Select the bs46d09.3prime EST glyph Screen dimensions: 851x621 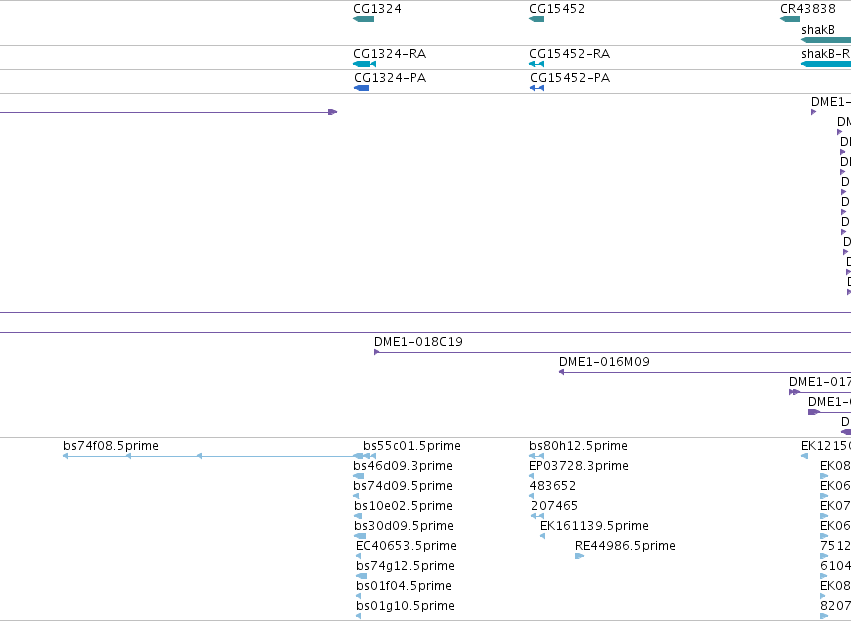pos(359,476)
